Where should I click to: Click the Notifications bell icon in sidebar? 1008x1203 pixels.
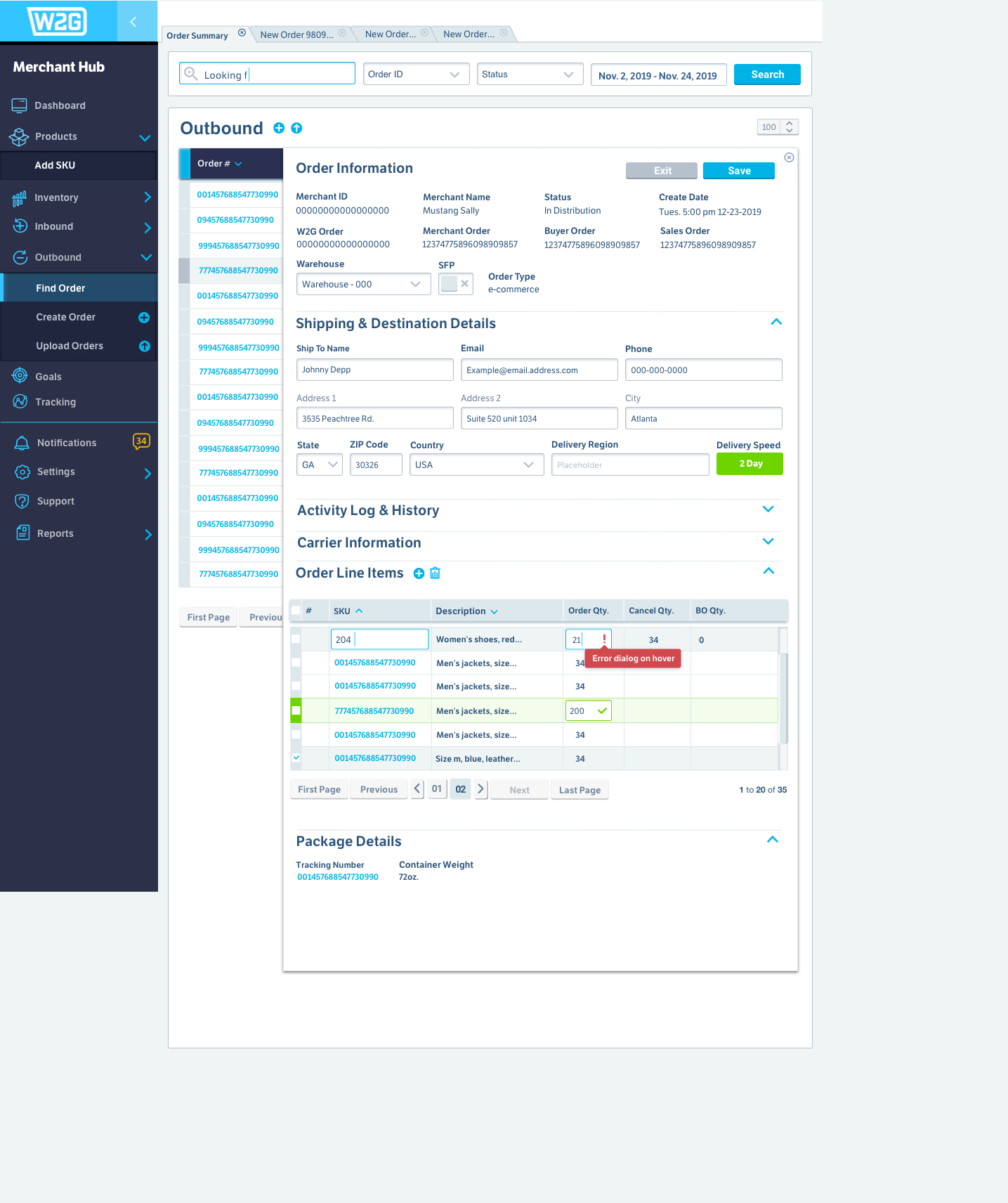tap(22, 443)
